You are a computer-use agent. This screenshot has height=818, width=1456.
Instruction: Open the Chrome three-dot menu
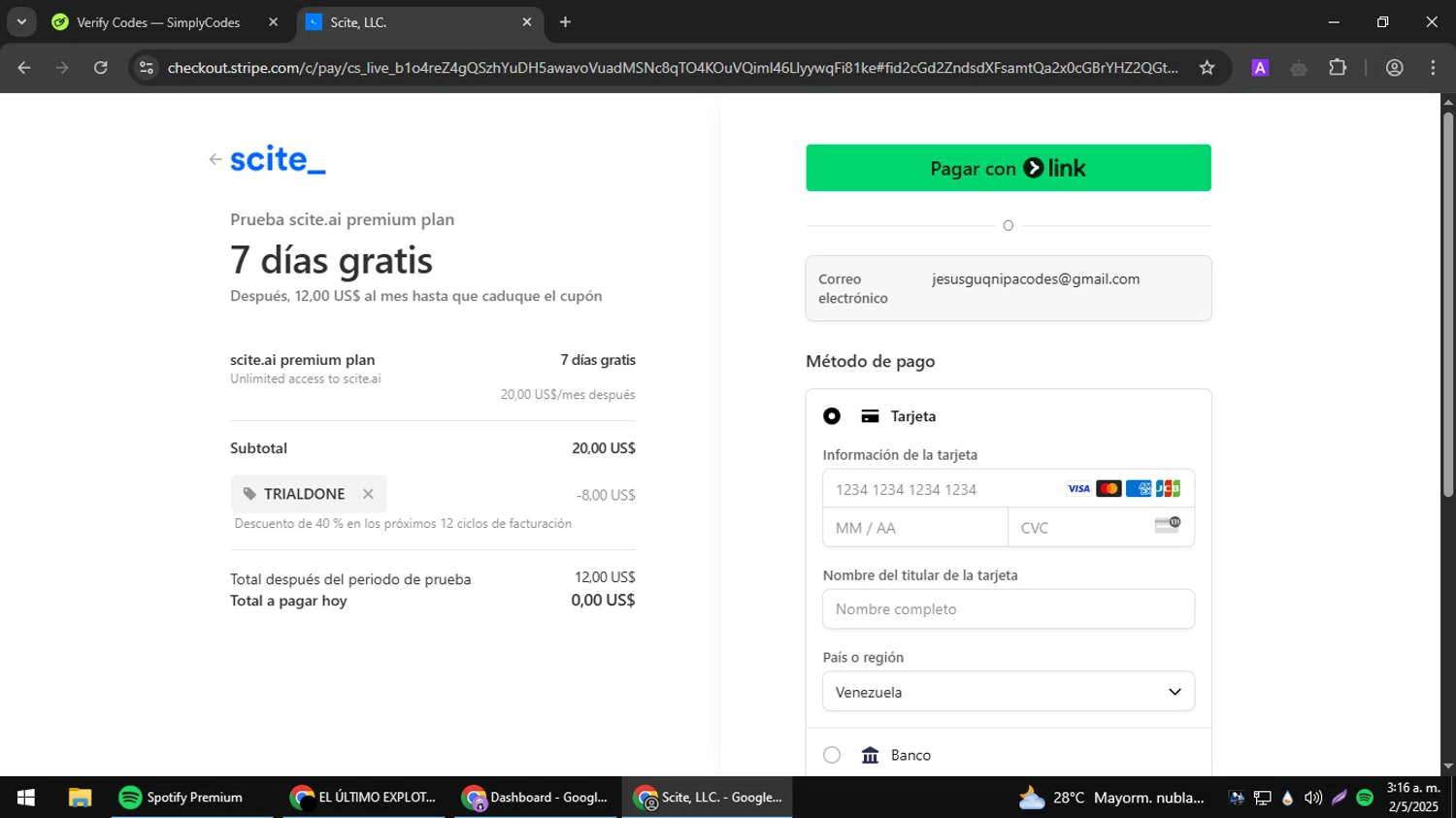click(1433, 68)
